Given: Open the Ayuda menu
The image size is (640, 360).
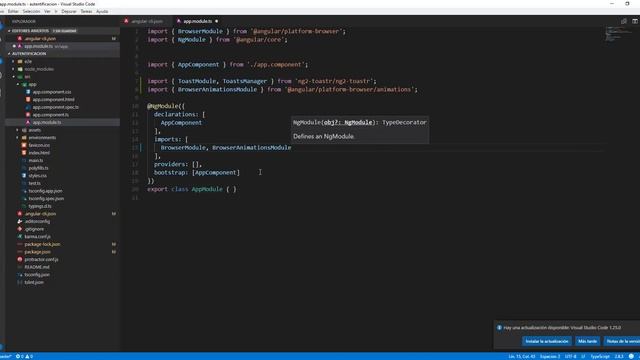Looking at the screenshot, I should [102, 11].
